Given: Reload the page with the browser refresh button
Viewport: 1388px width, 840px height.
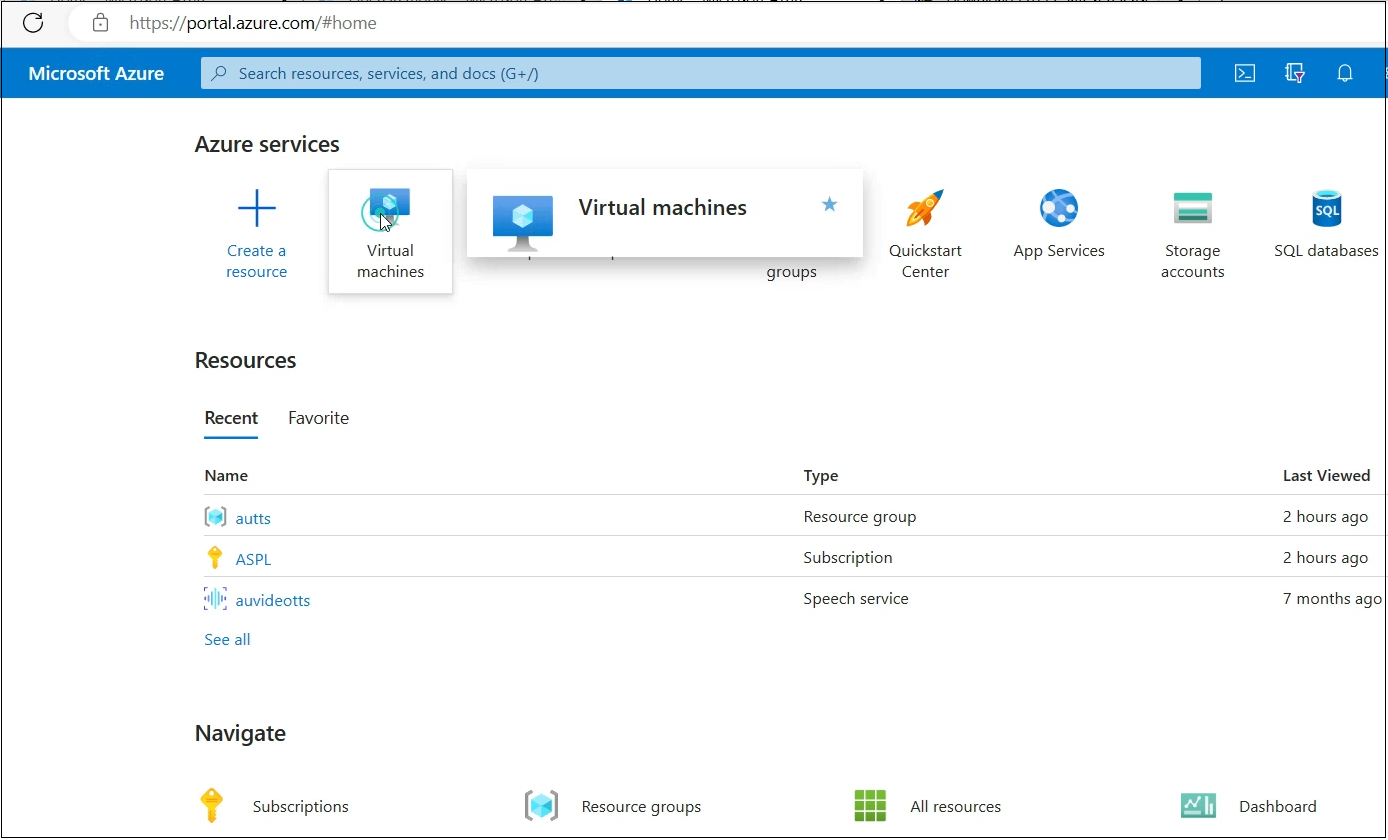Looking at the screenshot, I should [x=33, y=22].
